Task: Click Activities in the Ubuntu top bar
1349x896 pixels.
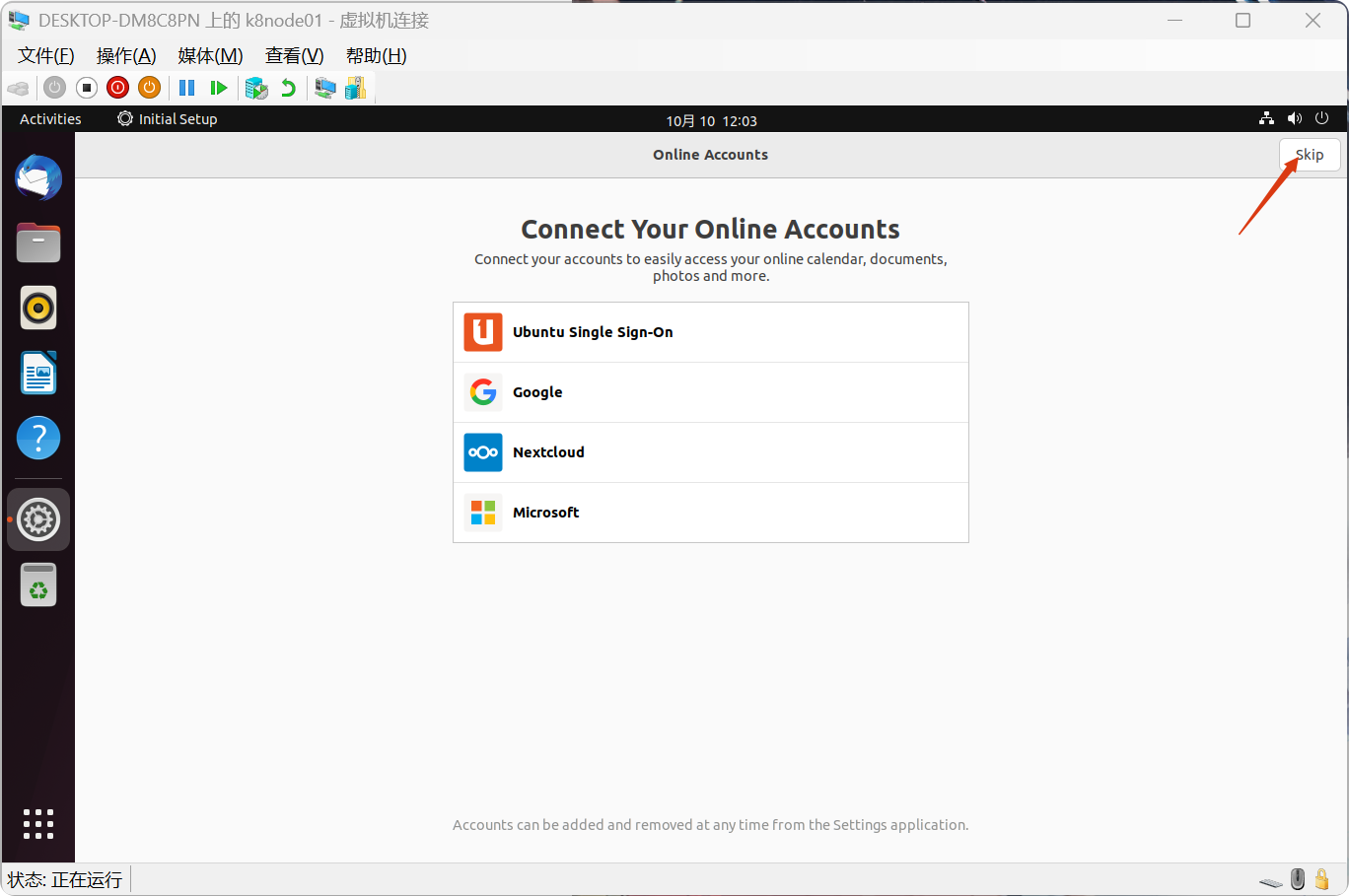Action: [x=50, y=119]
